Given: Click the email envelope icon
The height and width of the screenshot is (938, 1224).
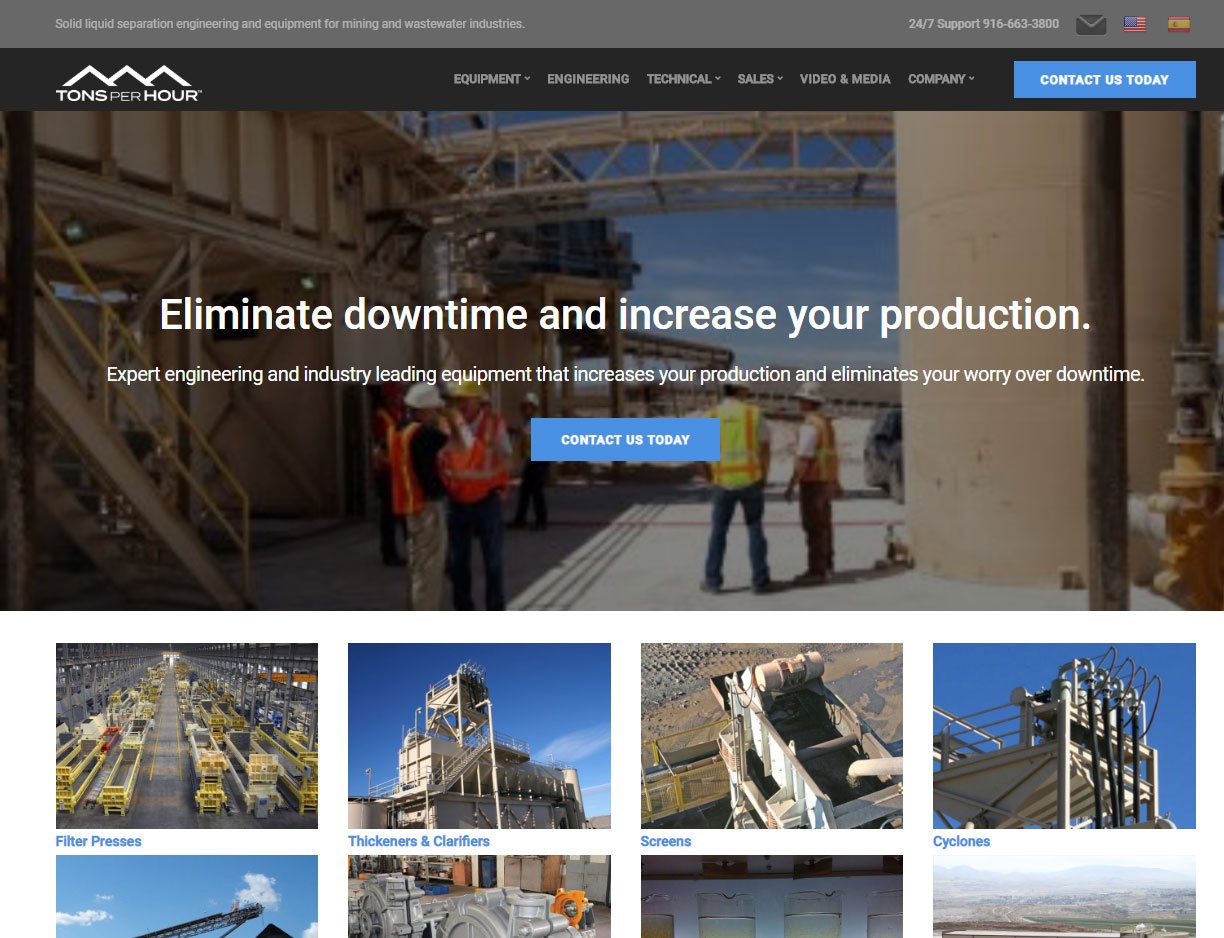Looking at the screenshot, I should coord(1091,24).
